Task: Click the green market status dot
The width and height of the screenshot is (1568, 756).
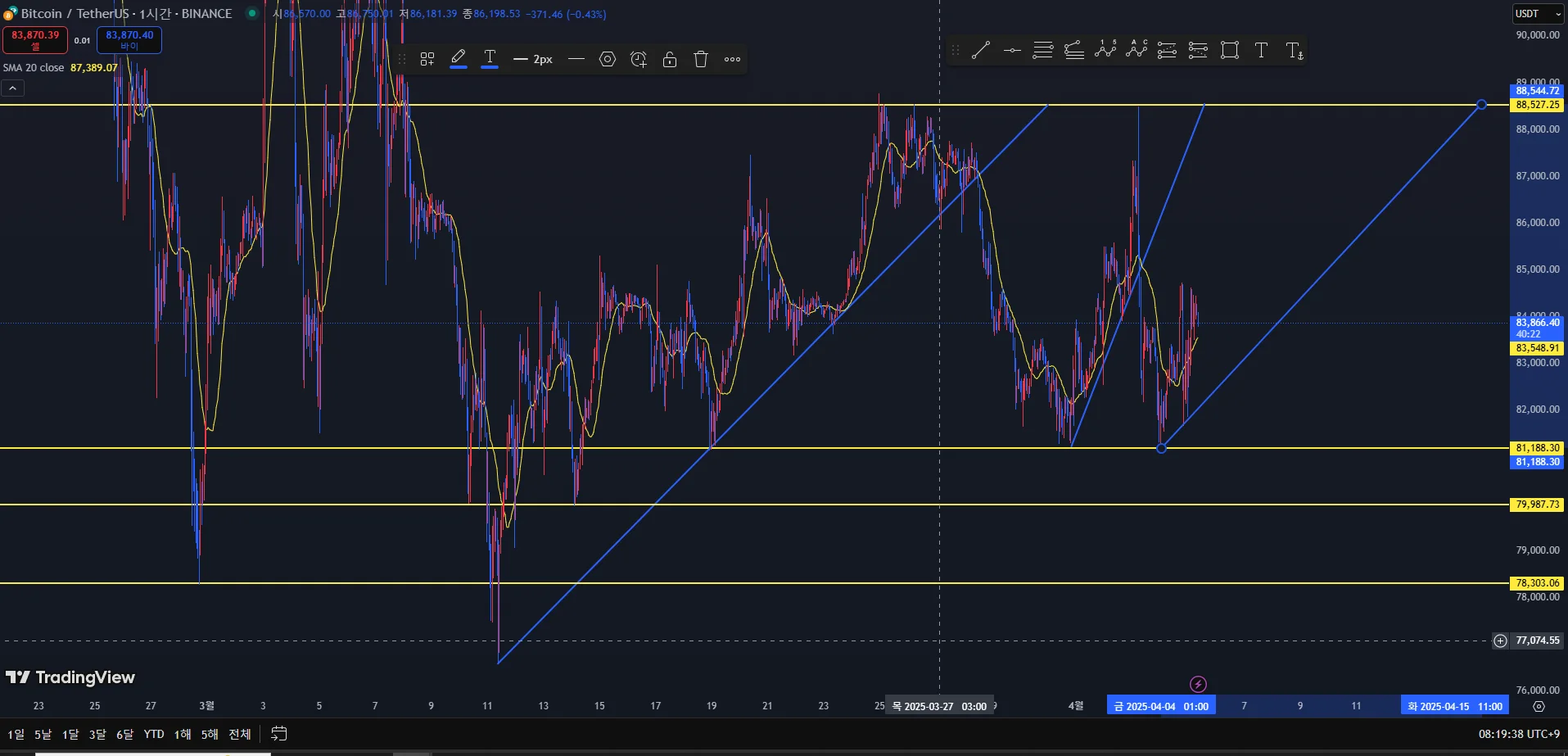Action: coord(252,13)
